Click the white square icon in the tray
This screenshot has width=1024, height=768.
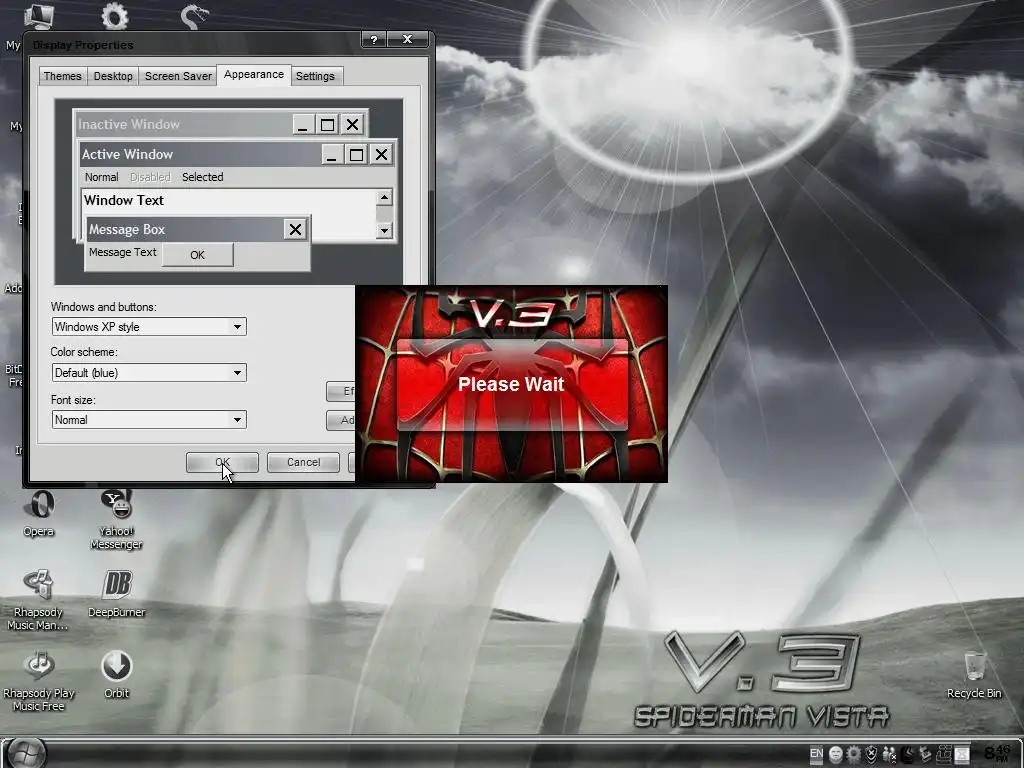point(962,754)
